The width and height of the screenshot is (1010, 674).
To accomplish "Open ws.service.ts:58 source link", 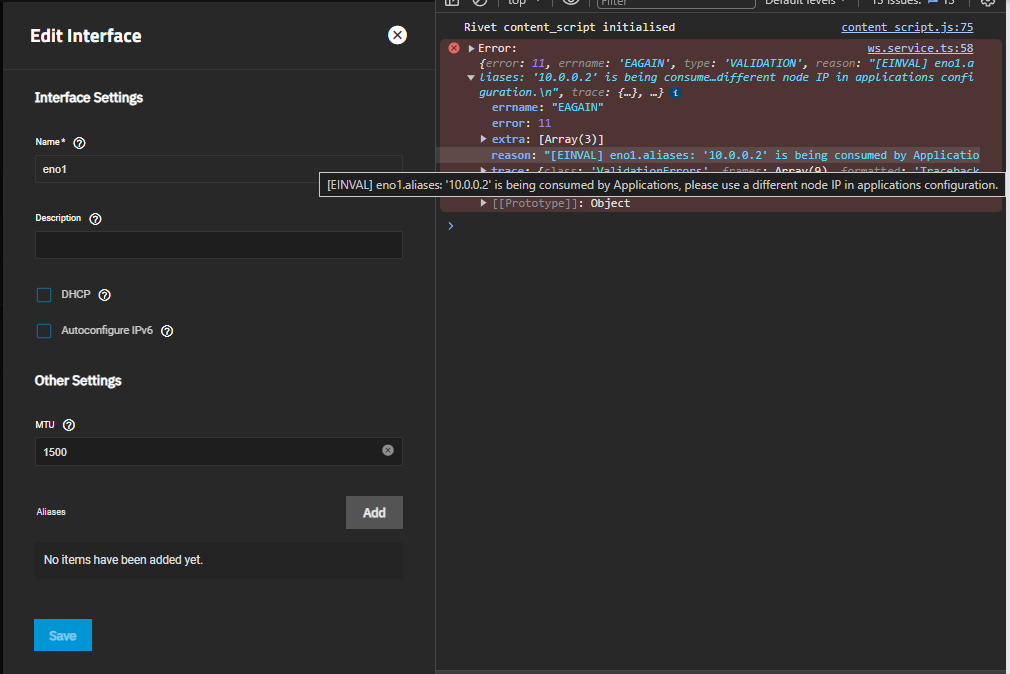I will coord(920,48).
